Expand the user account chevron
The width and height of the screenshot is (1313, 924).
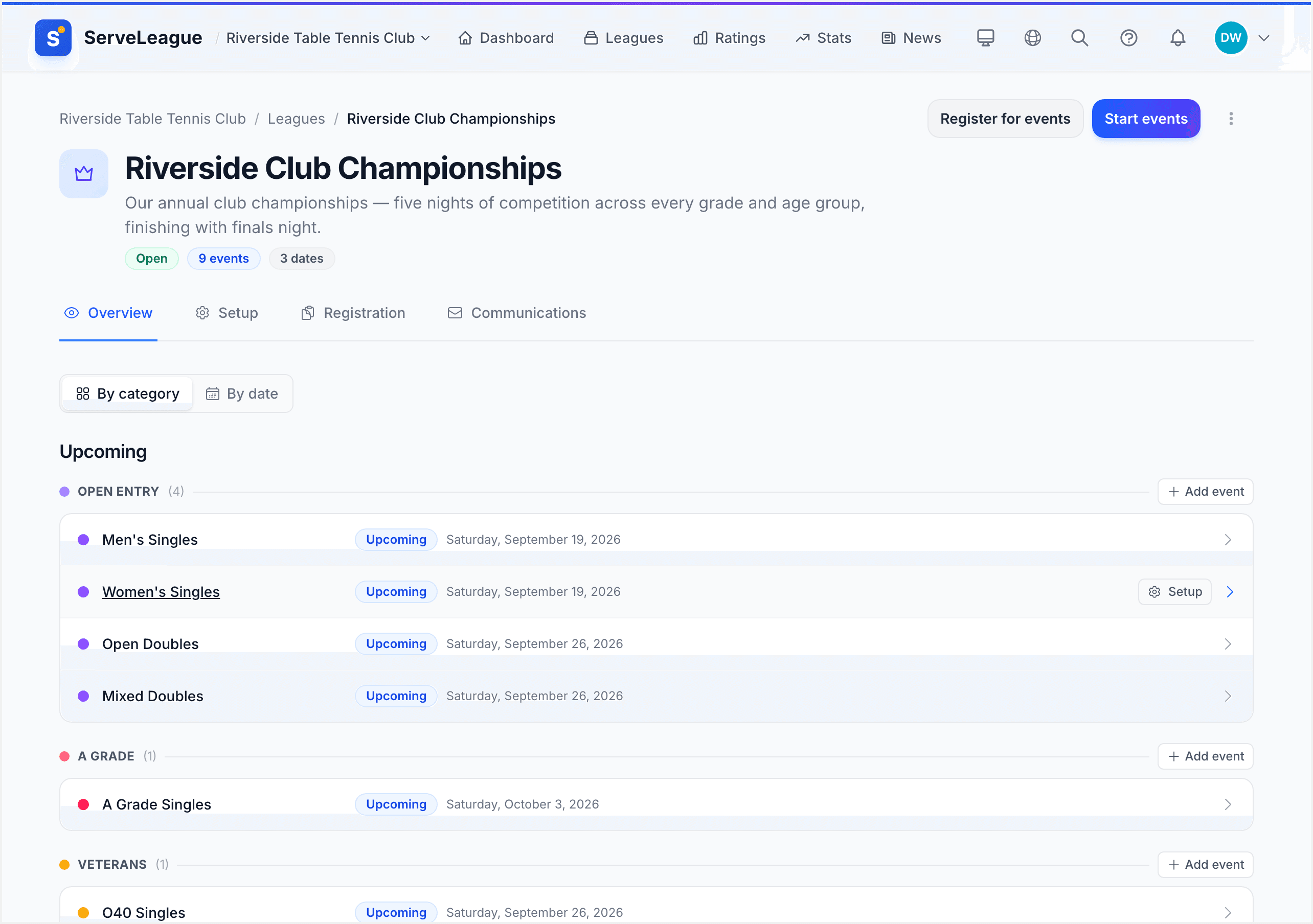coord(1264,38)
